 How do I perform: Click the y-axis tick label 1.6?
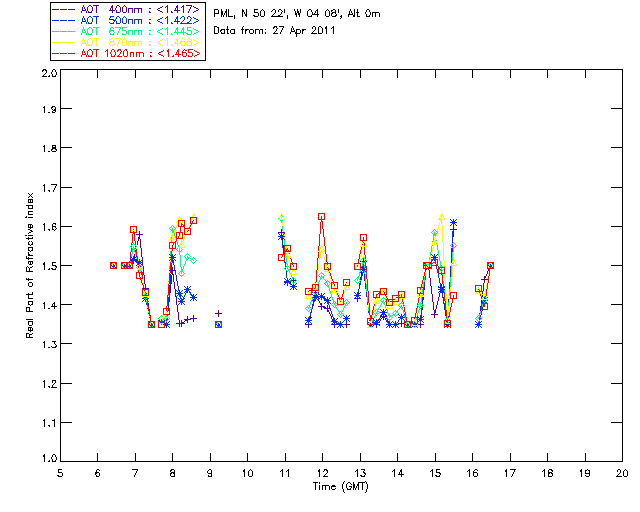tap(50, 227)
